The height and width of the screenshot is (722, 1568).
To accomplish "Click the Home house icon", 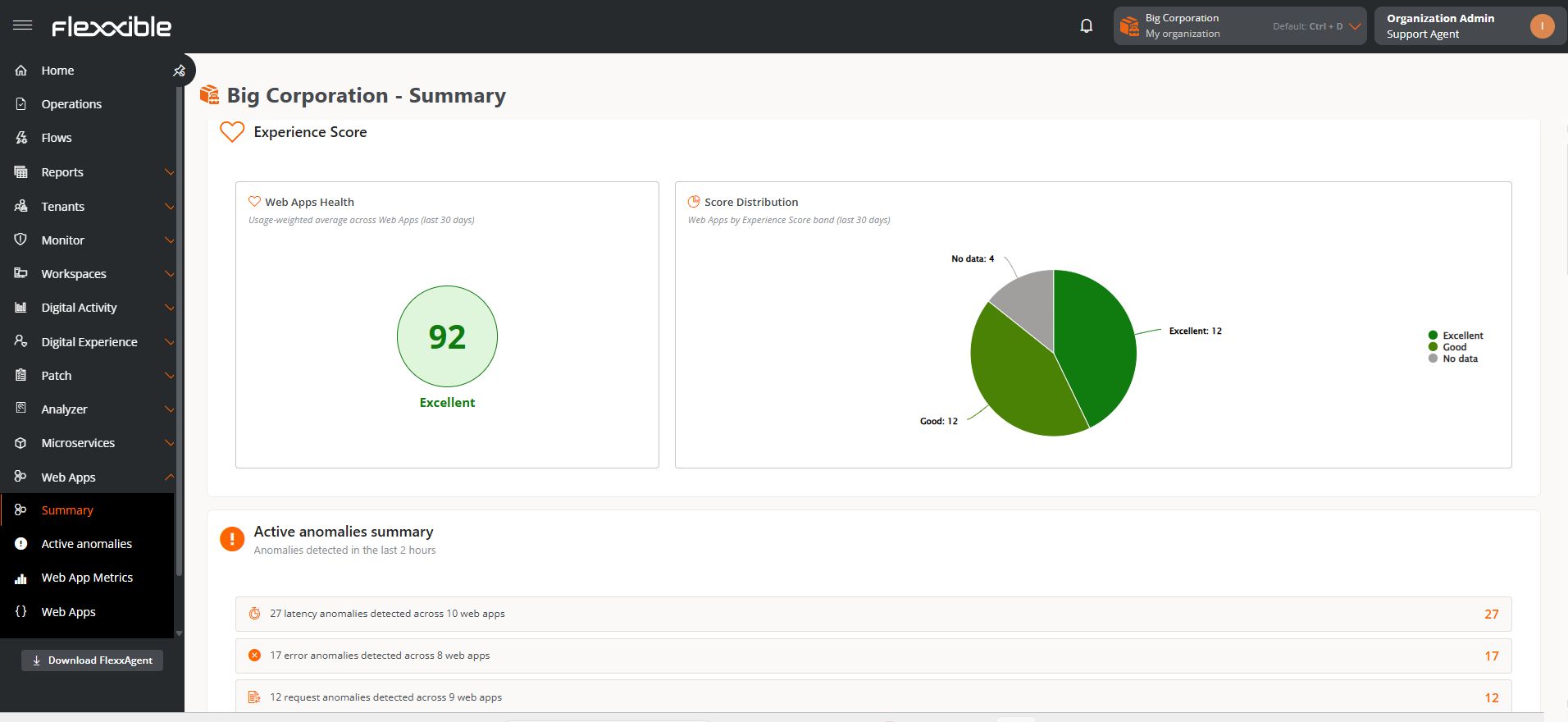I will [21, 71].
